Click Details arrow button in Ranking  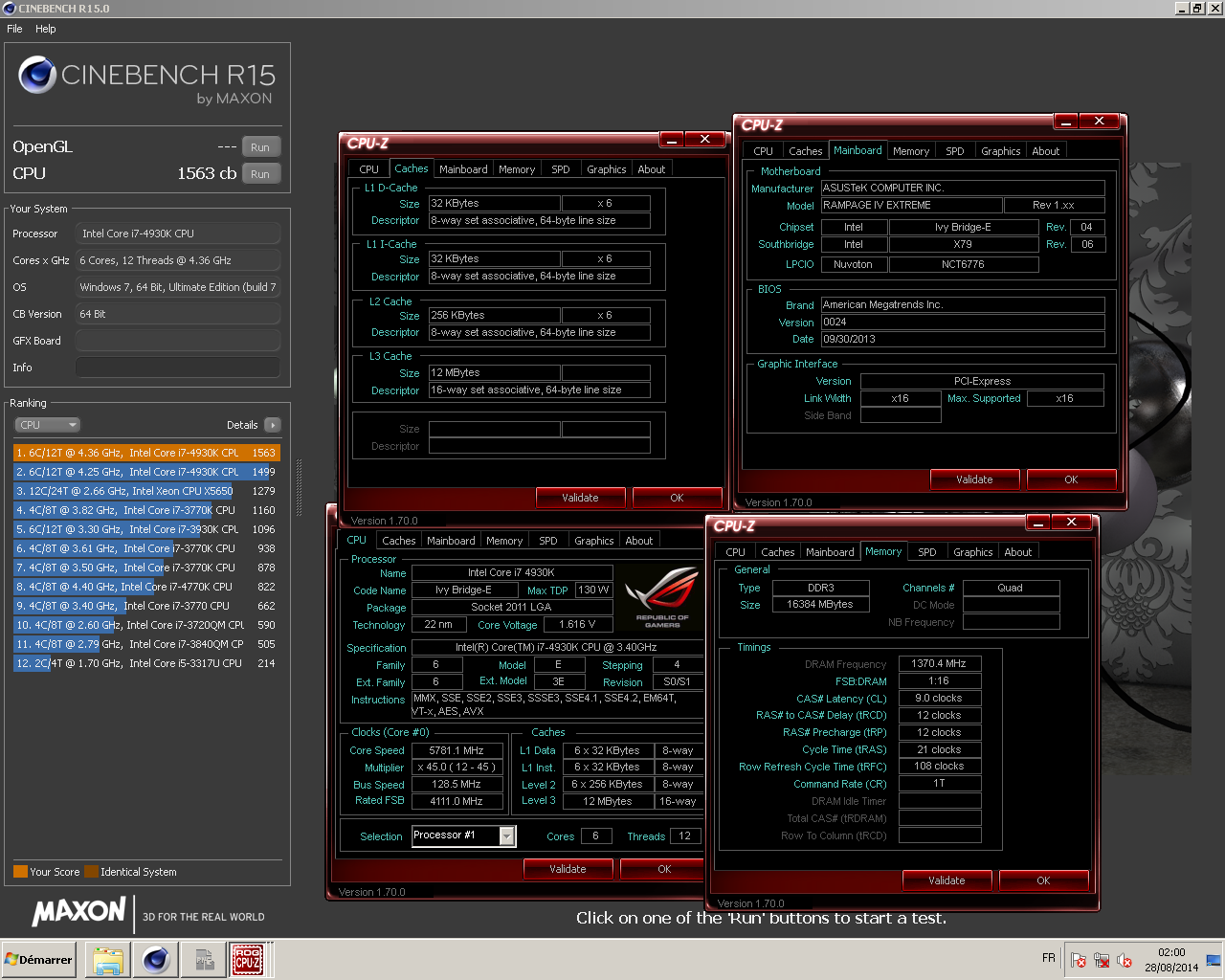273,425
